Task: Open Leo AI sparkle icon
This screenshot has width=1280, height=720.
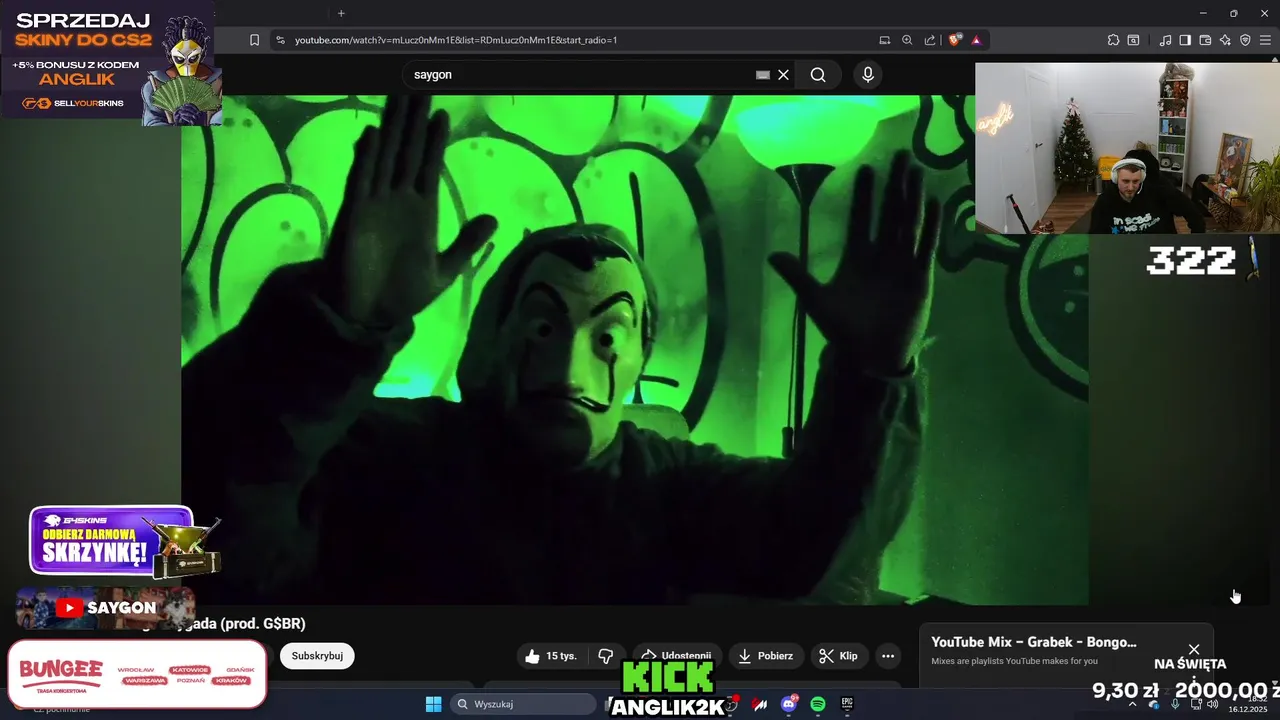Action: pyautogui.click(x=1225, y=40)
